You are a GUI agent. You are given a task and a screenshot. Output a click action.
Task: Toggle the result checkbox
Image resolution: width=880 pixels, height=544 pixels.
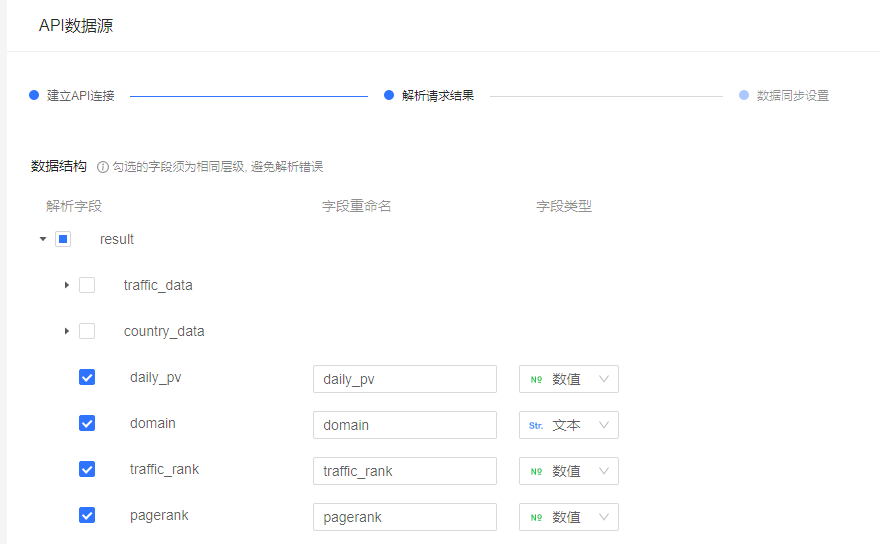point(63,239)
